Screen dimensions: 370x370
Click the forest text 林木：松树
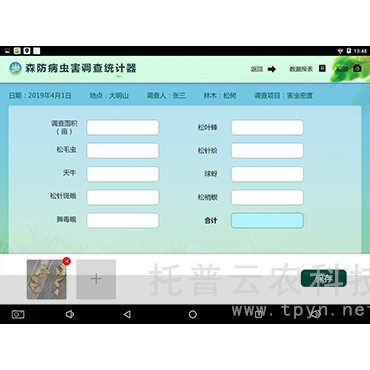tap(220, 96)
